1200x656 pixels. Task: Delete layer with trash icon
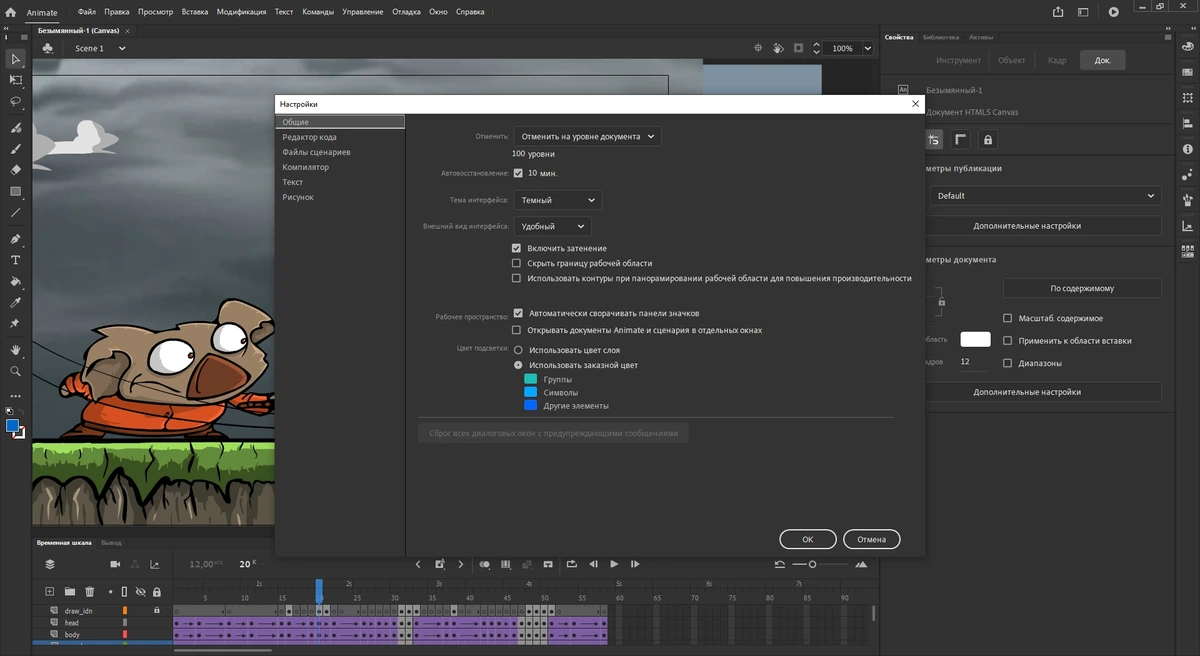point(90,592)
